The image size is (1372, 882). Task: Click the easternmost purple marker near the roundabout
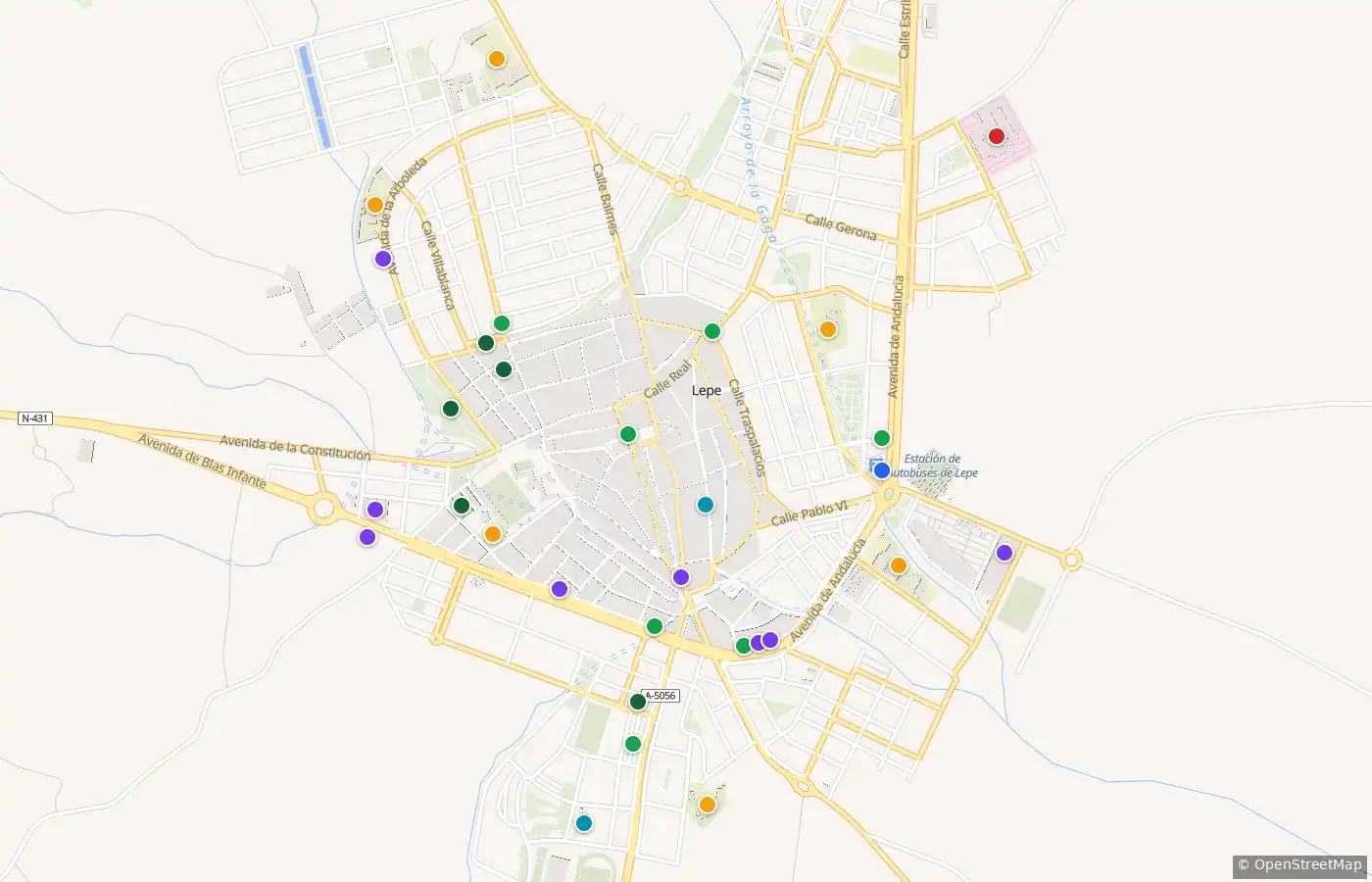[x=1004, y=553]
